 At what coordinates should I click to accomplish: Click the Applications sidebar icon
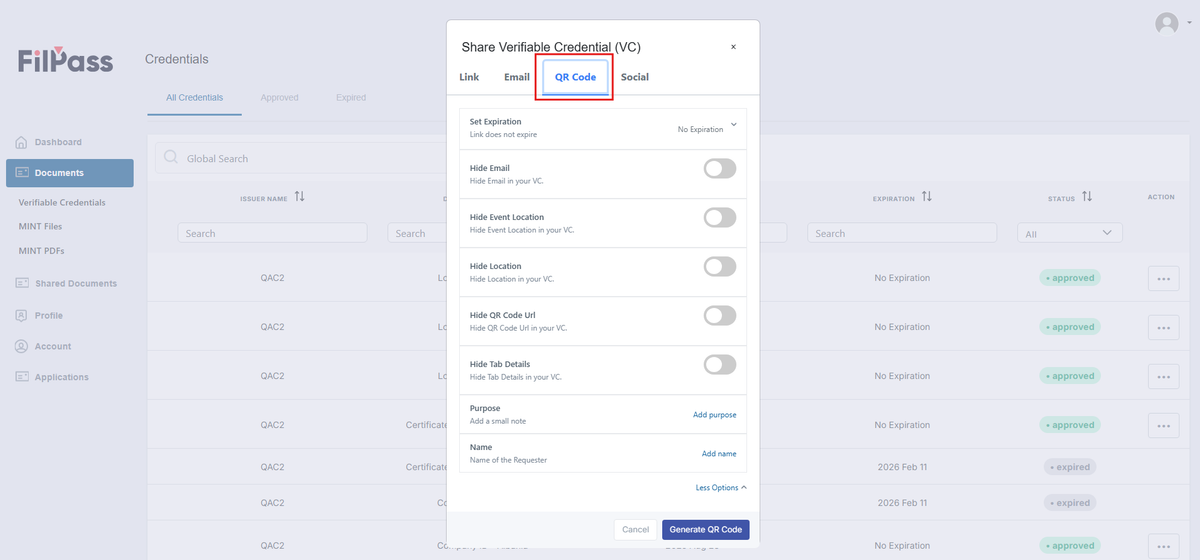(22, 377)
